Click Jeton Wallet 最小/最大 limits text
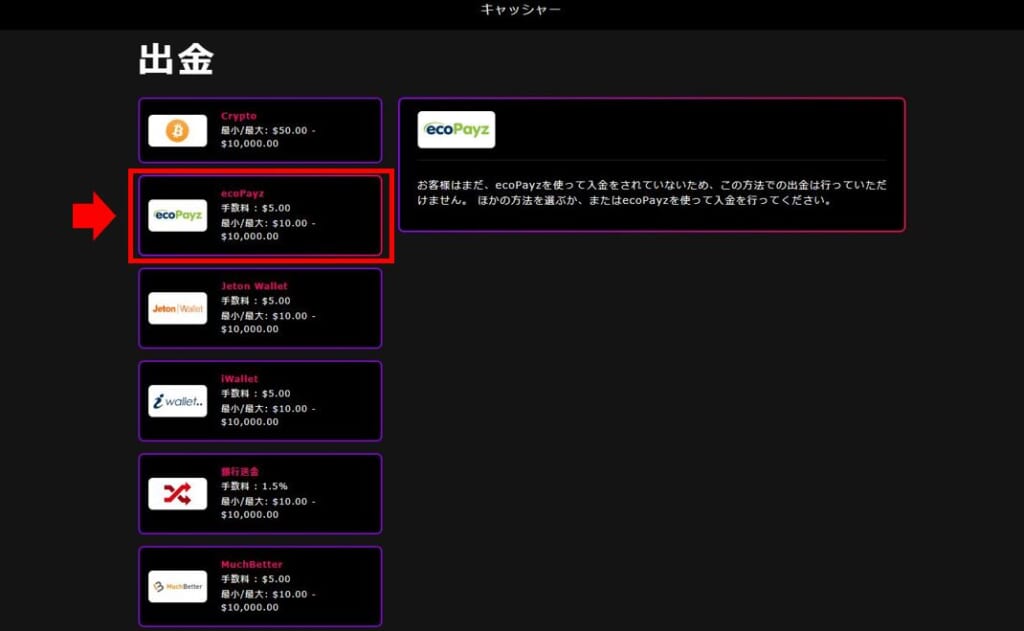 (x=268, y=322)
